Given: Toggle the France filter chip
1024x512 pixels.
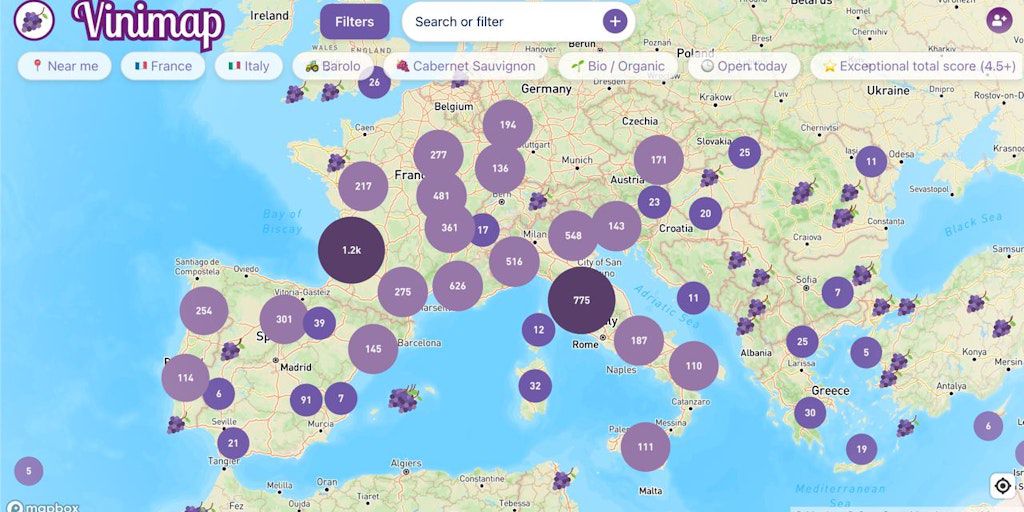Looking at the screenshot, I should [163, 66].
